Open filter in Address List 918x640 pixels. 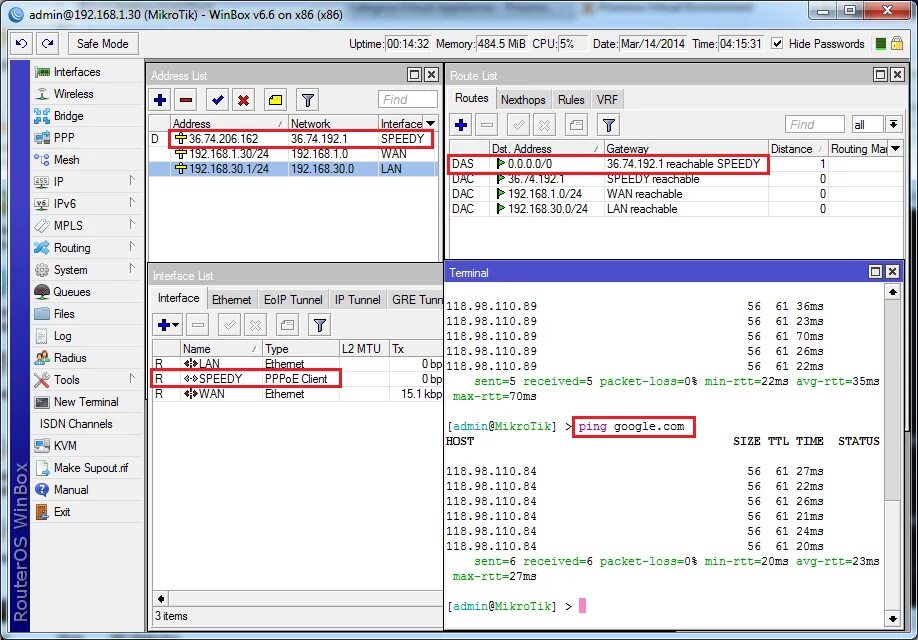pos(308,100)
